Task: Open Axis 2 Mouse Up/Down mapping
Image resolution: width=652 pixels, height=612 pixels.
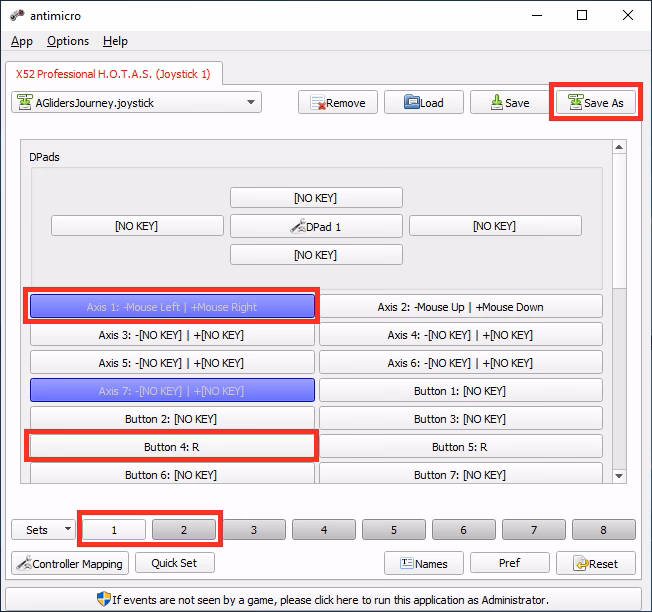Action: click(461, 306)
